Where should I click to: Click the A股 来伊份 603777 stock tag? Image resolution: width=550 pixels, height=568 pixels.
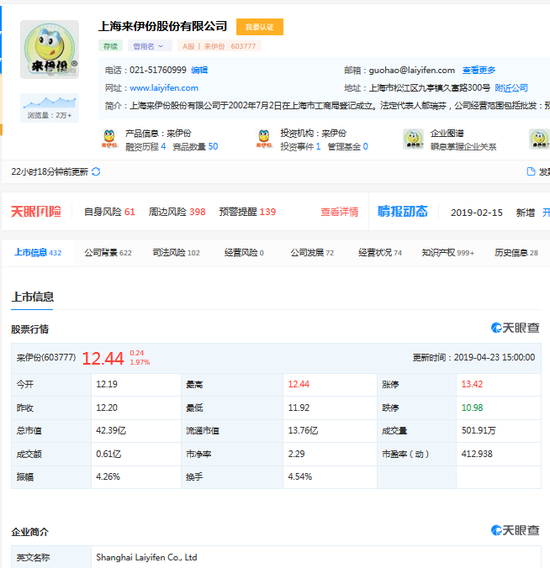pos(219,46)
